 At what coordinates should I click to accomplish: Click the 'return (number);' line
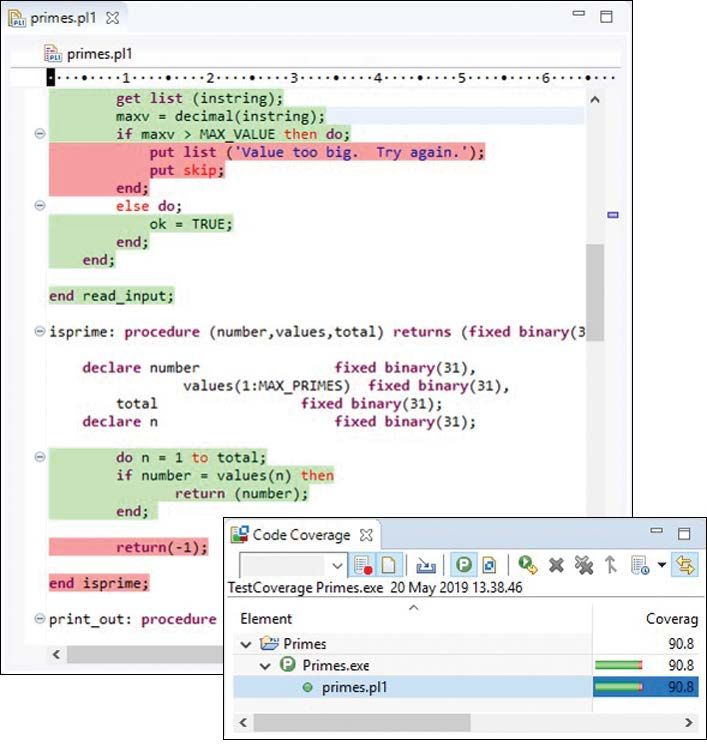point(242,493)
